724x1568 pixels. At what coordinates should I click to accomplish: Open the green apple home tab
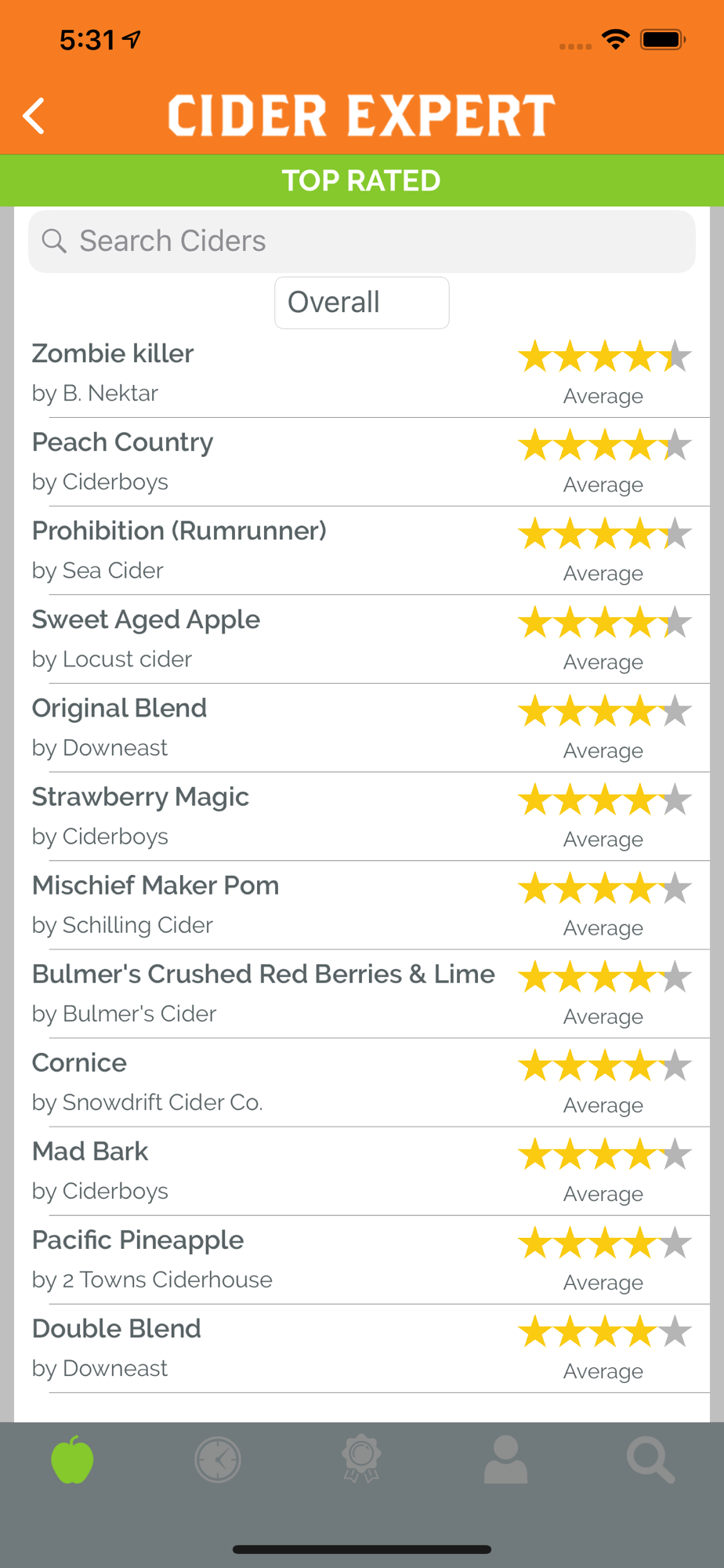pos(72,1460)
